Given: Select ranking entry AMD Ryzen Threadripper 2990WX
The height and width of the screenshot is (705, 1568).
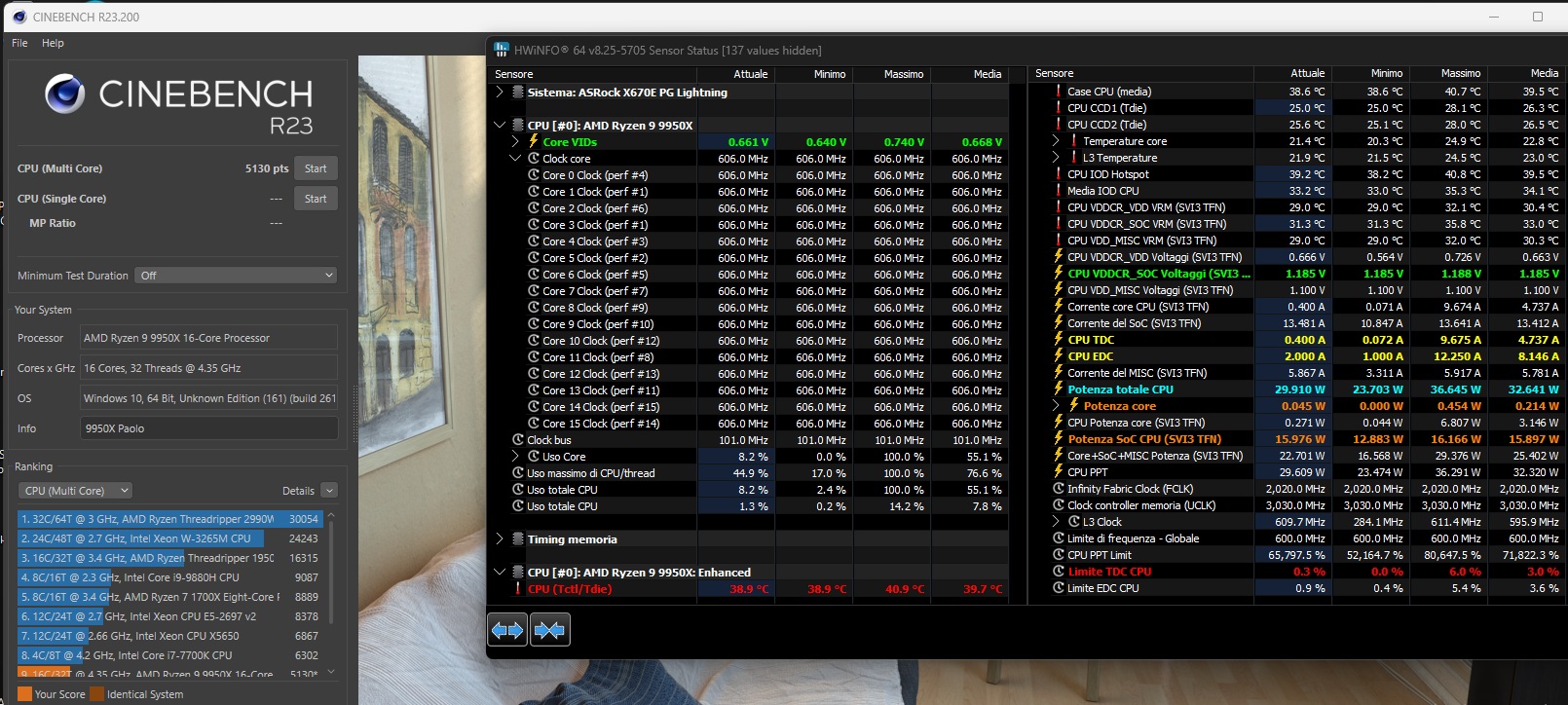Looking at the screenshot, I should pos(170,519).
